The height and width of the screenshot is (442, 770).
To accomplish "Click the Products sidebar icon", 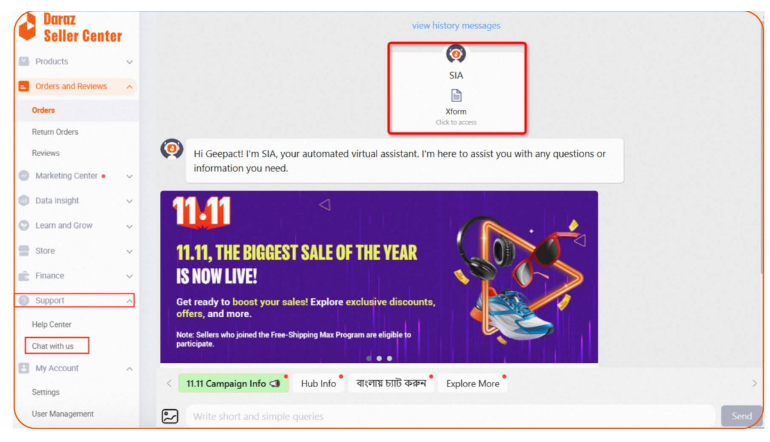I will (24, 61).
